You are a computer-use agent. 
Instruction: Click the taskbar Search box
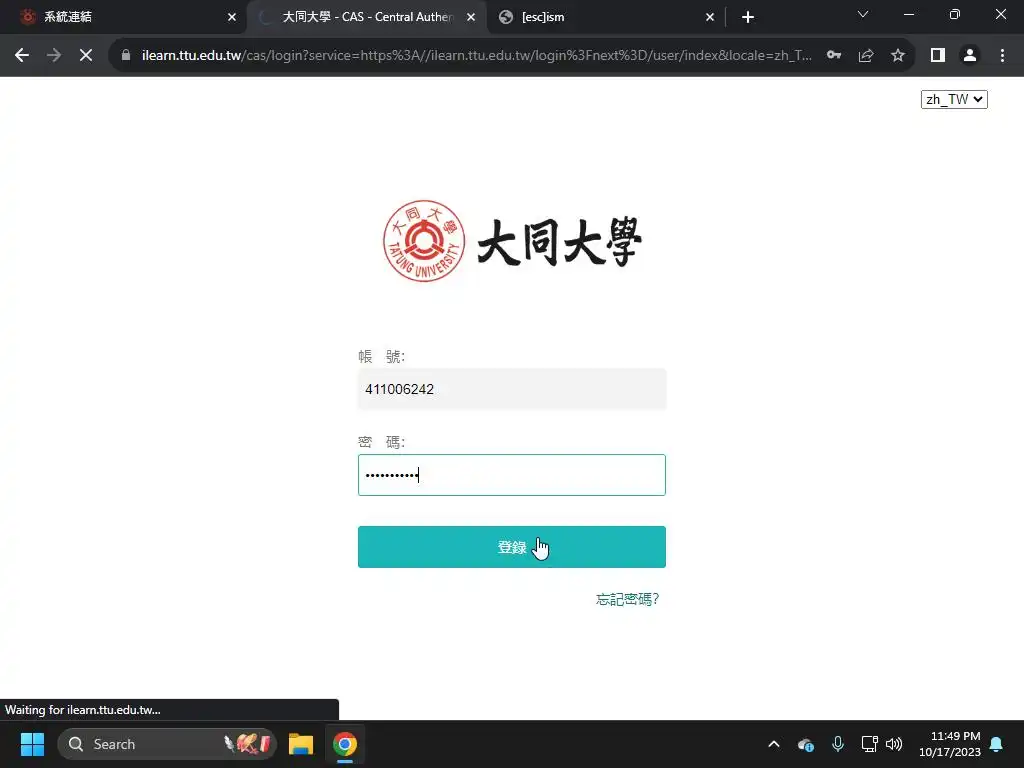(x=167, y=744)
